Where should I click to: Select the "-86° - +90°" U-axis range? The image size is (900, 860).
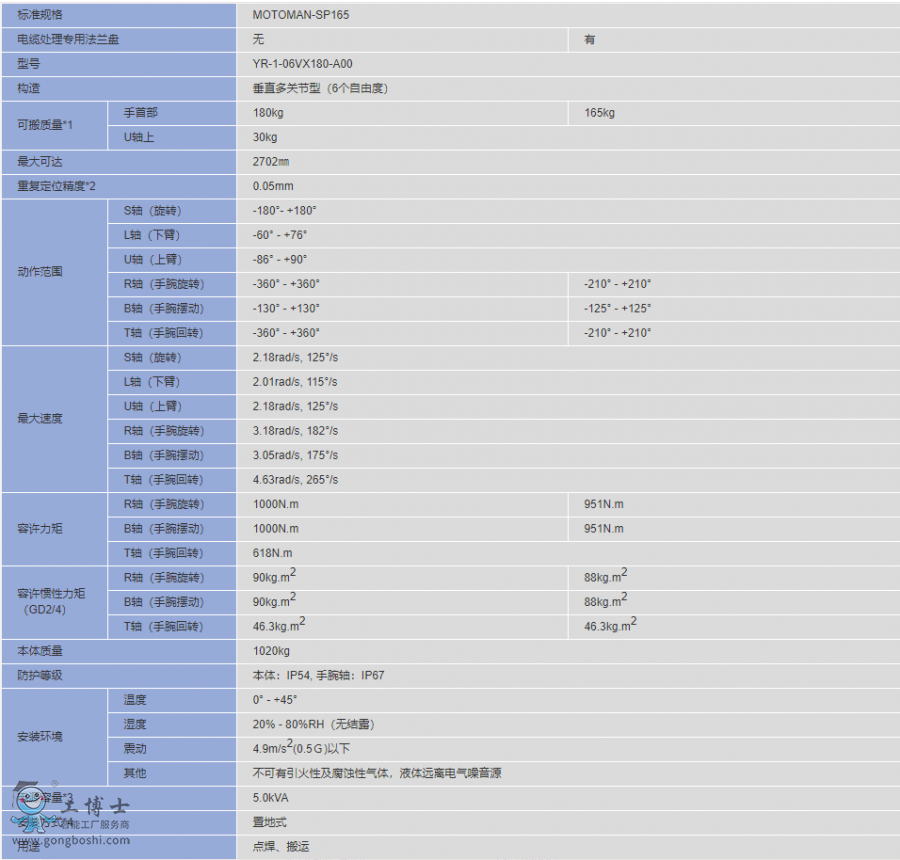[280, 259]
